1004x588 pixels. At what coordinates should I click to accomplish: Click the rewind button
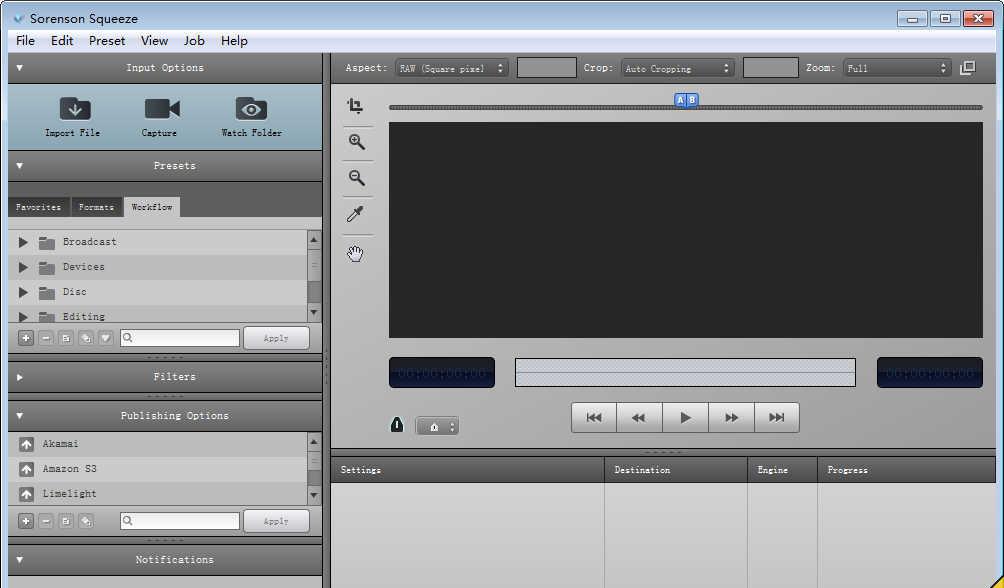[639, 418]
